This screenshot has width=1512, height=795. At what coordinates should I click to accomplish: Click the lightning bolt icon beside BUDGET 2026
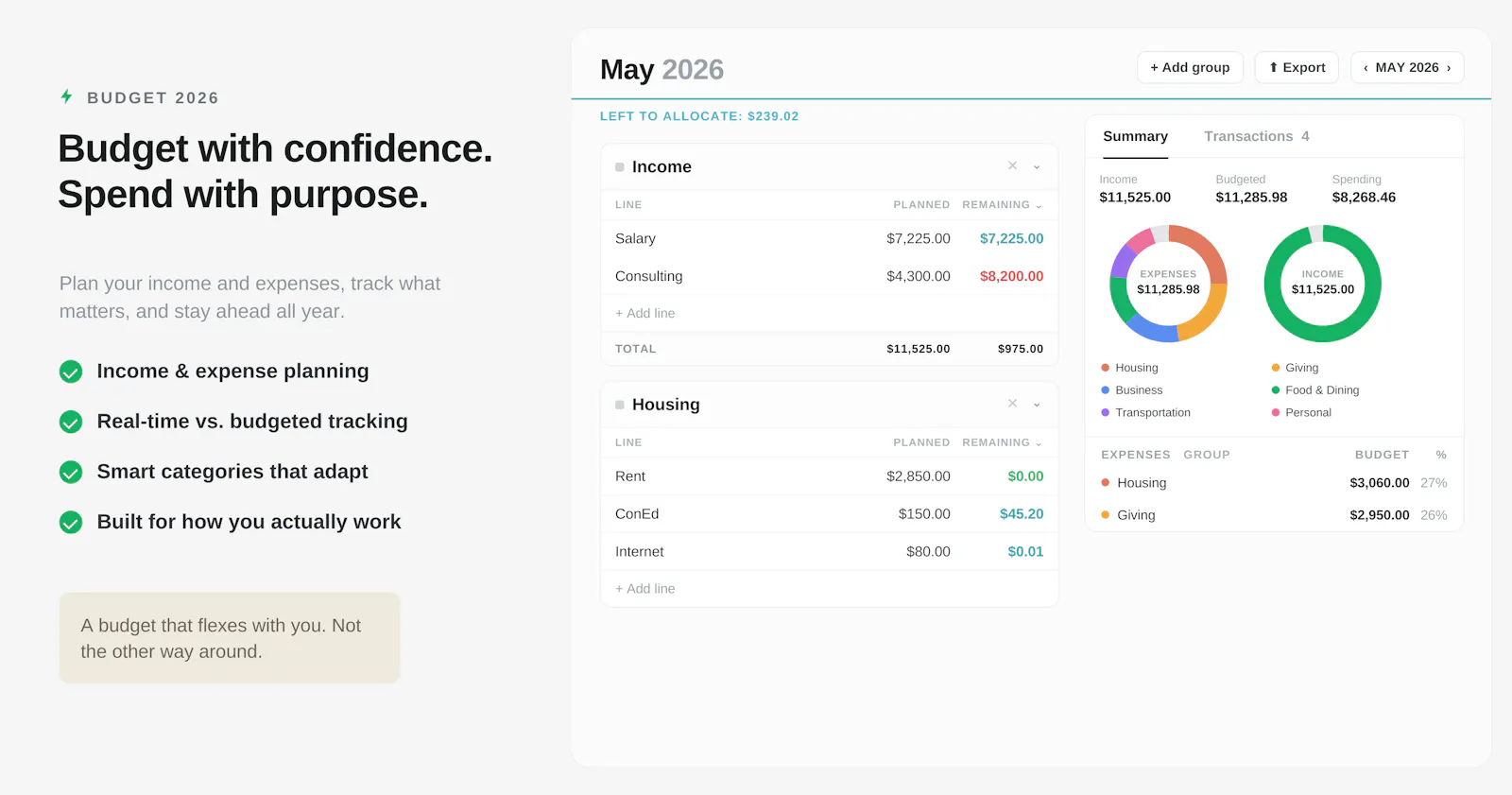click(x=66, y=96)
